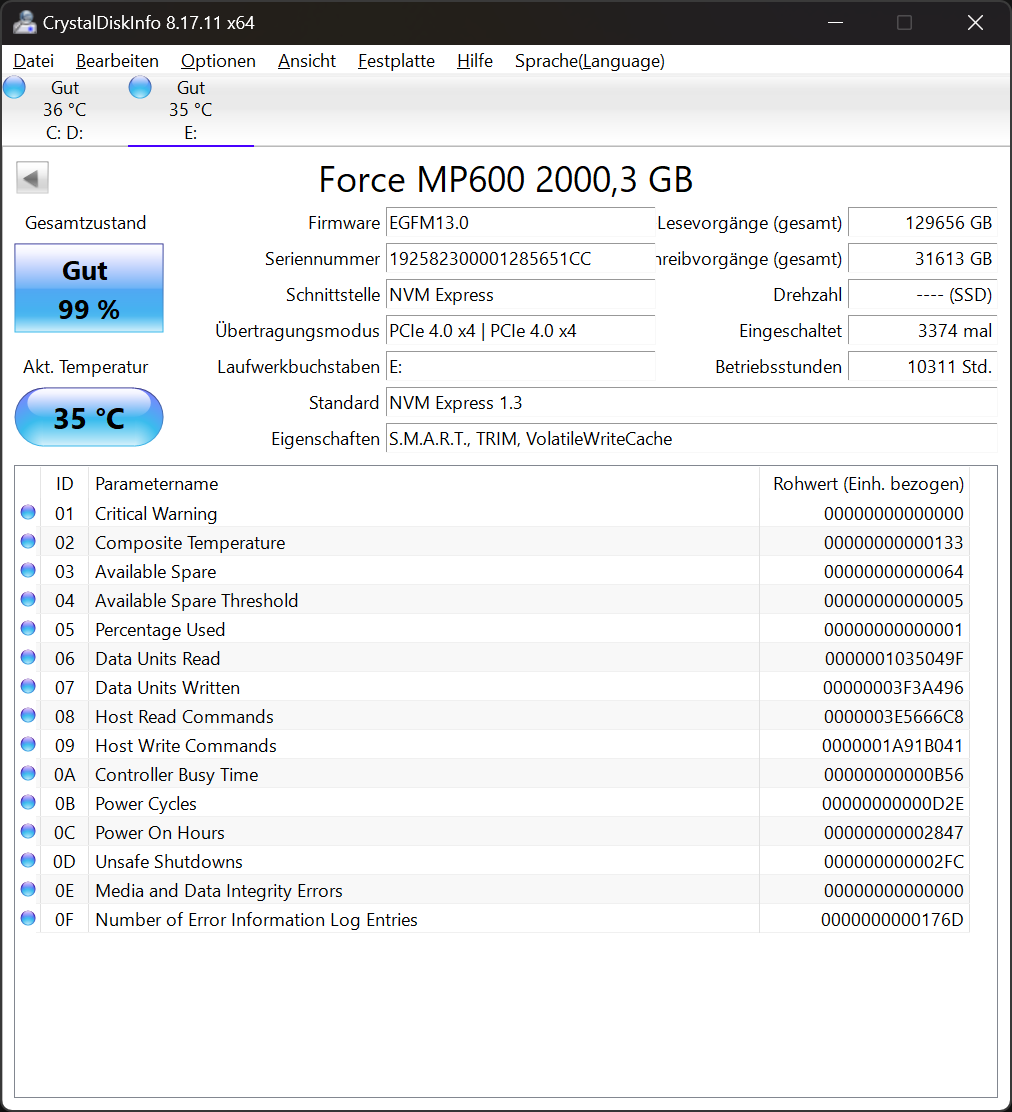The image size is (1012, 1112).
Task: Click the previous disk arrow button
Action: tap(32, 177)
